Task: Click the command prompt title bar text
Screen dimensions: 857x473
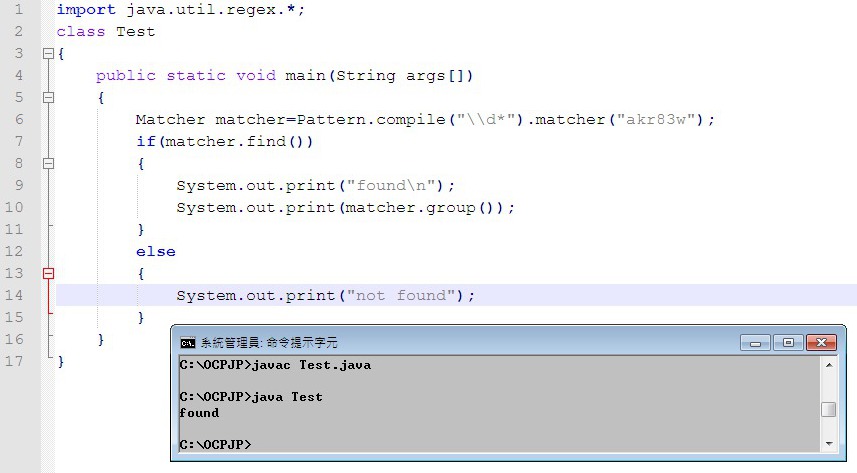Action: click(269, 342)
